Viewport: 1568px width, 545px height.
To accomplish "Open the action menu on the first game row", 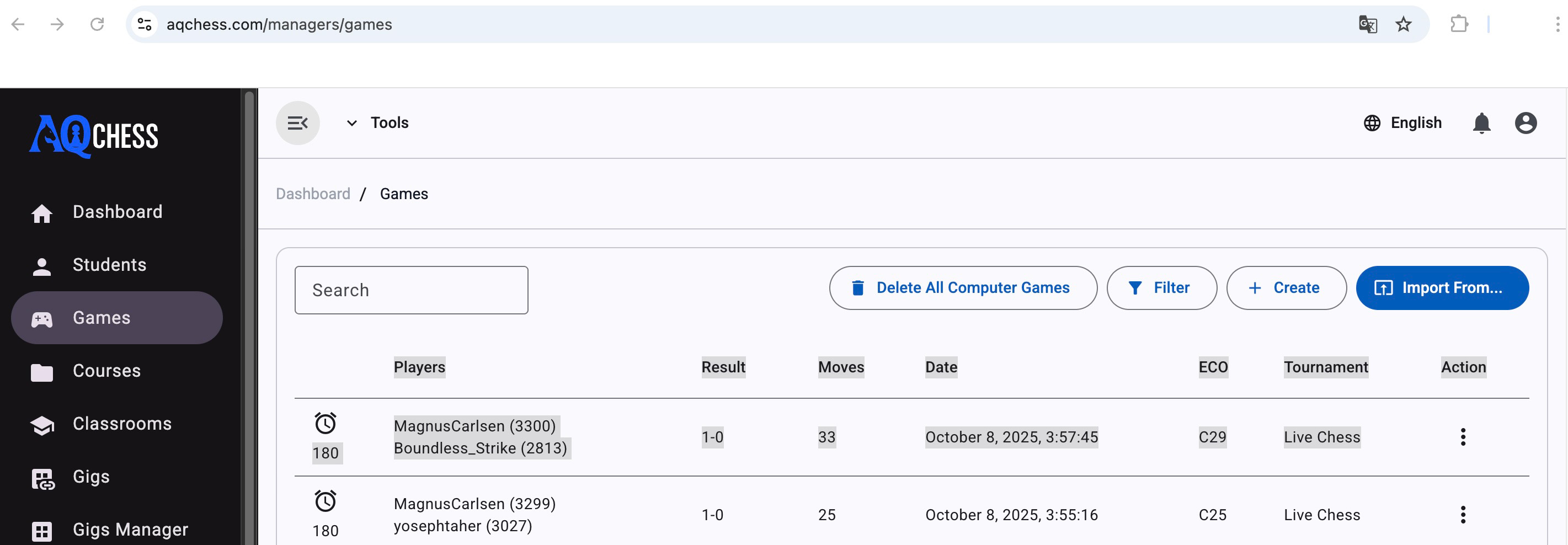I will (x=1463, y=437).
